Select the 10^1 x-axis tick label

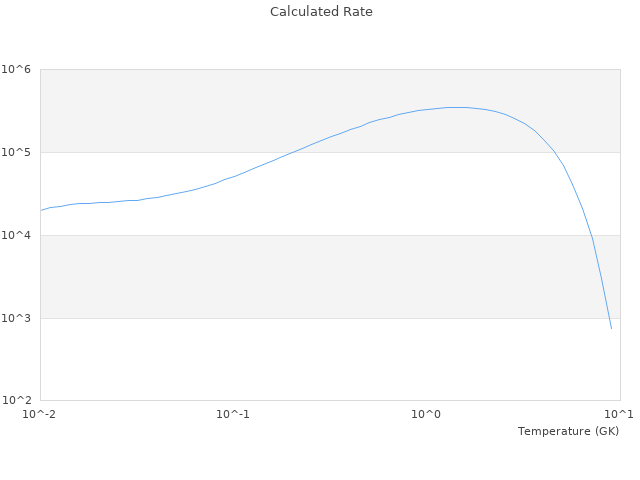(x=618, y=414)
